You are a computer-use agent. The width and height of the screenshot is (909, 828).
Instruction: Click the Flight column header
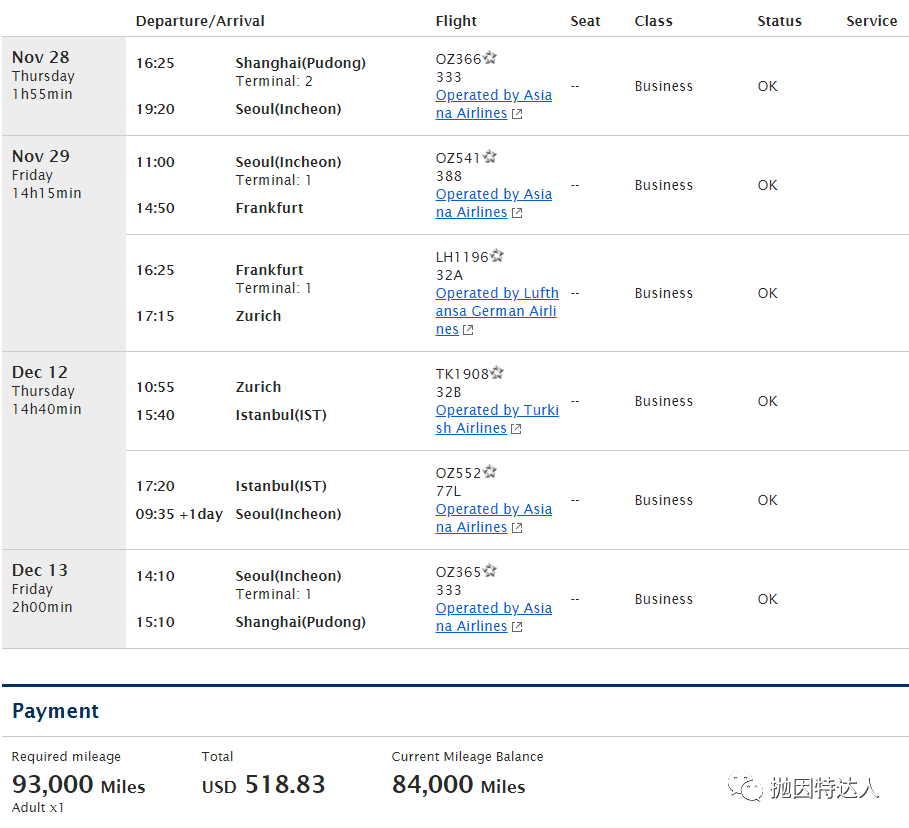click(x=456, y=21)
